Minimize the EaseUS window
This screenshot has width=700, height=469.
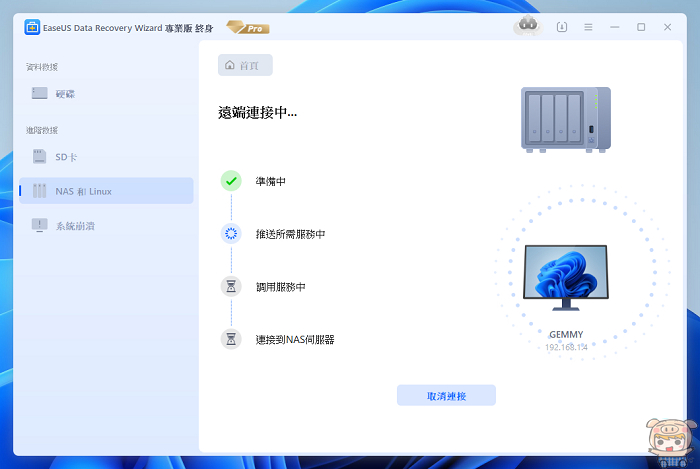pyautogui.click(x=616, y=27)
